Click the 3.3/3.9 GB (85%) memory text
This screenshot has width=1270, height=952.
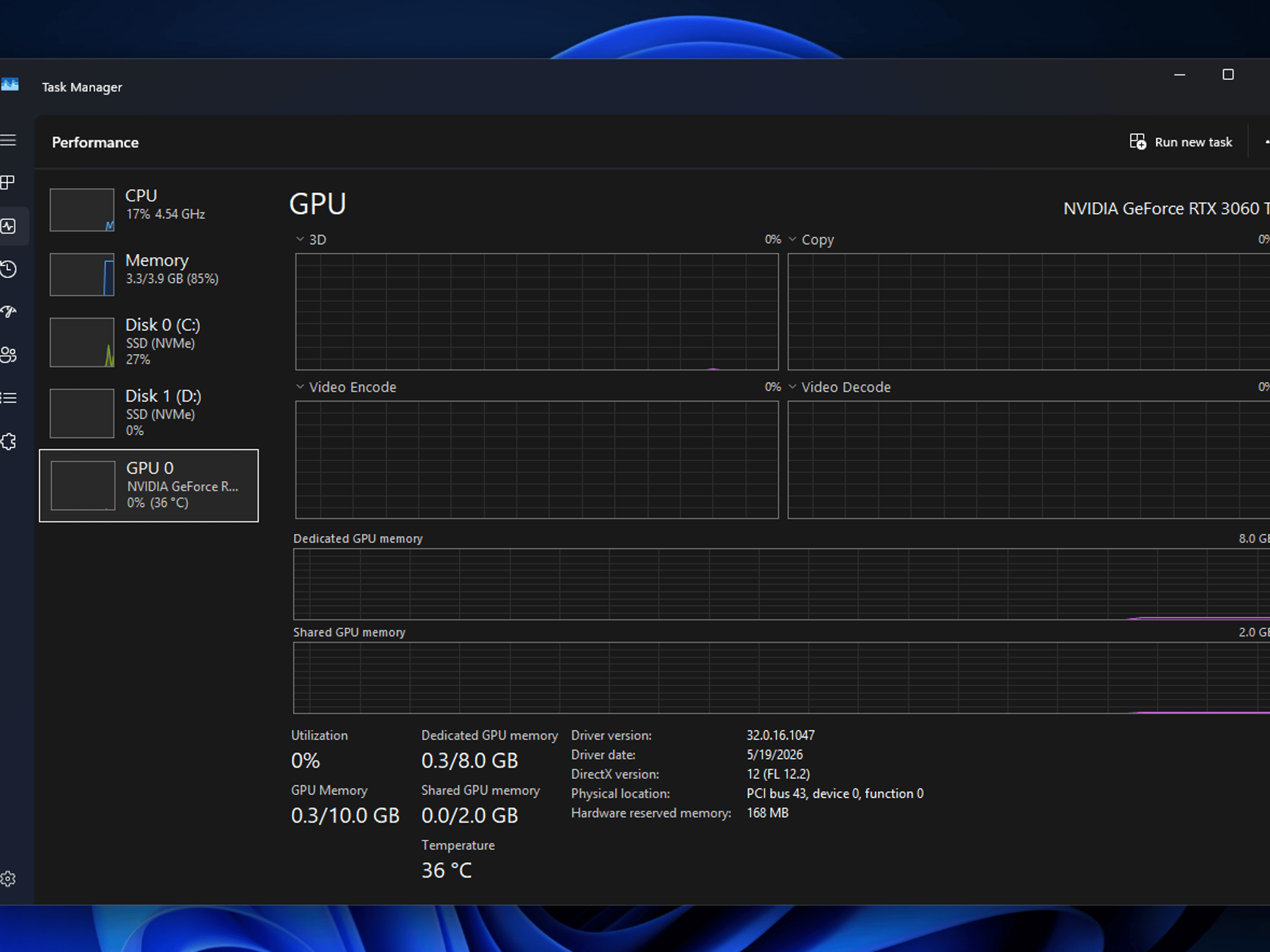(172, 279)
